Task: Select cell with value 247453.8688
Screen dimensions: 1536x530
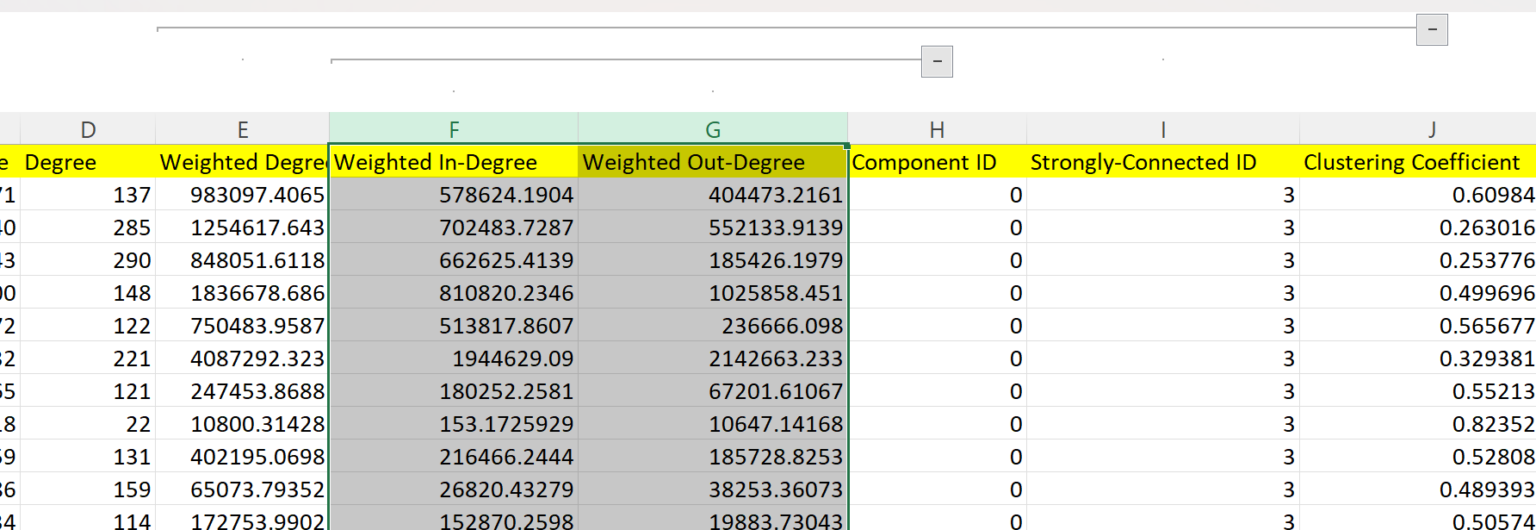Action: click(x=242, y=391)
